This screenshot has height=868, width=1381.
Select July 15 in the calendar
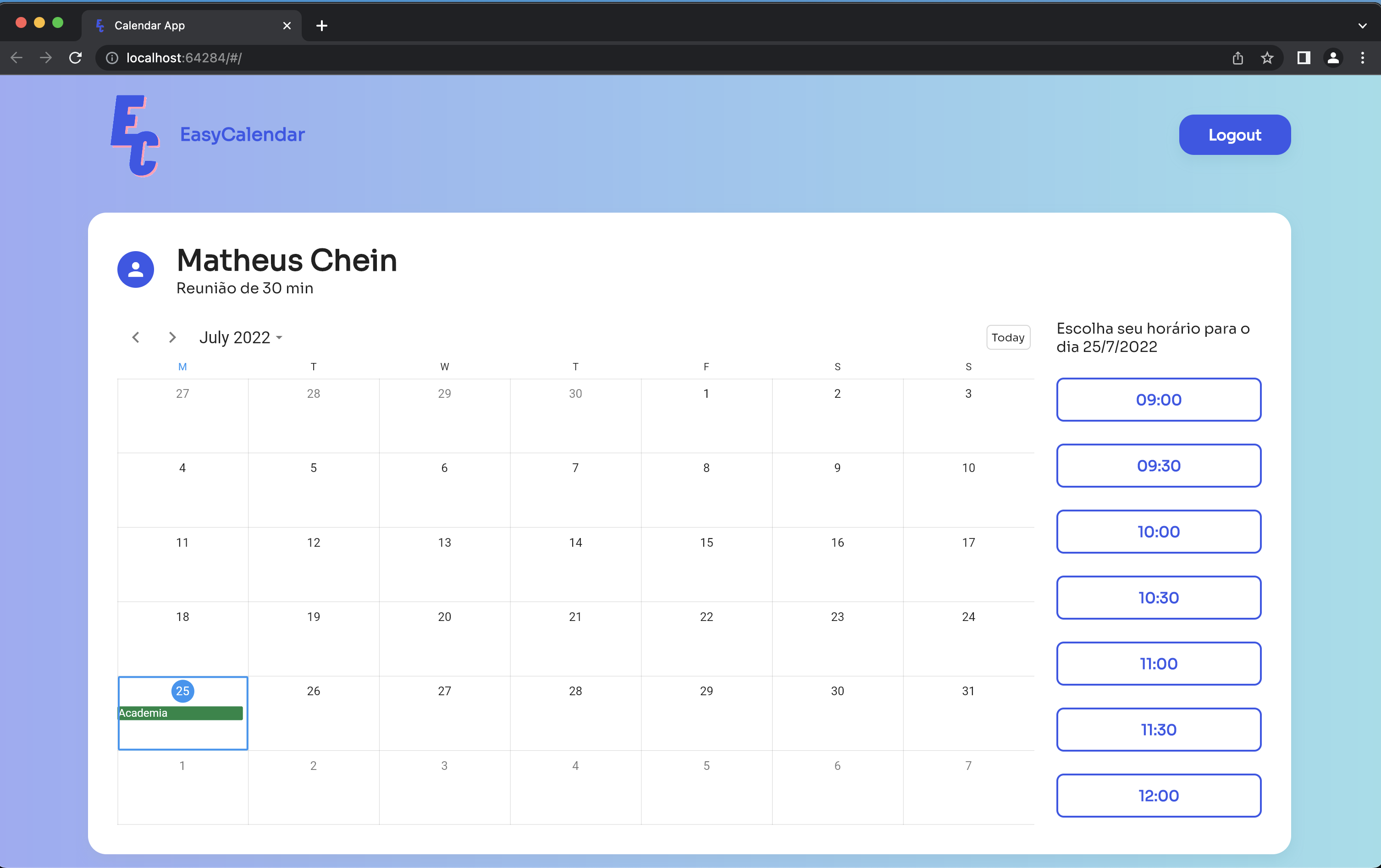[x=706, y=565]
